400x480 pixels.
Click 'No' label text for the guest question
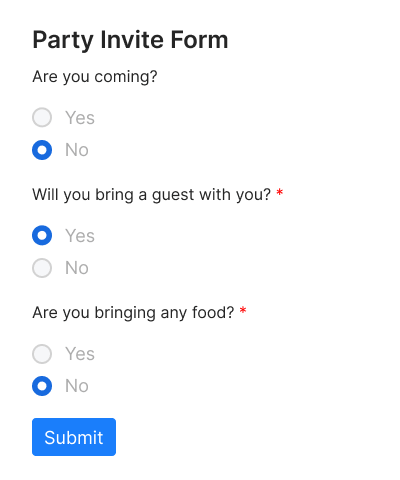[77, 268]
